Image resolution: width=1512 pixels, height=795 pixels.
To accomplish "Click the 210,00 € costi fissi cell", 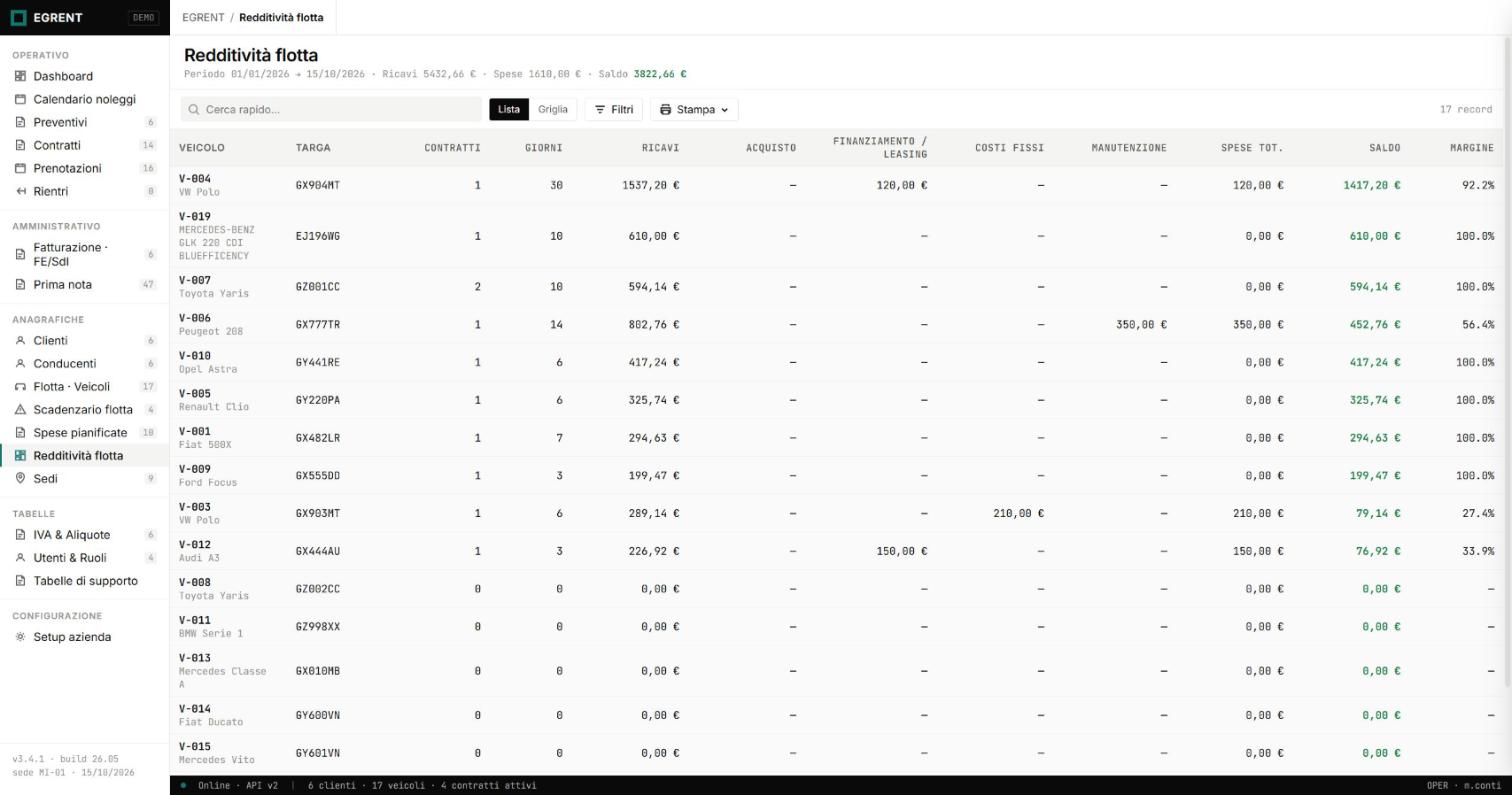I will [1018, 513].
